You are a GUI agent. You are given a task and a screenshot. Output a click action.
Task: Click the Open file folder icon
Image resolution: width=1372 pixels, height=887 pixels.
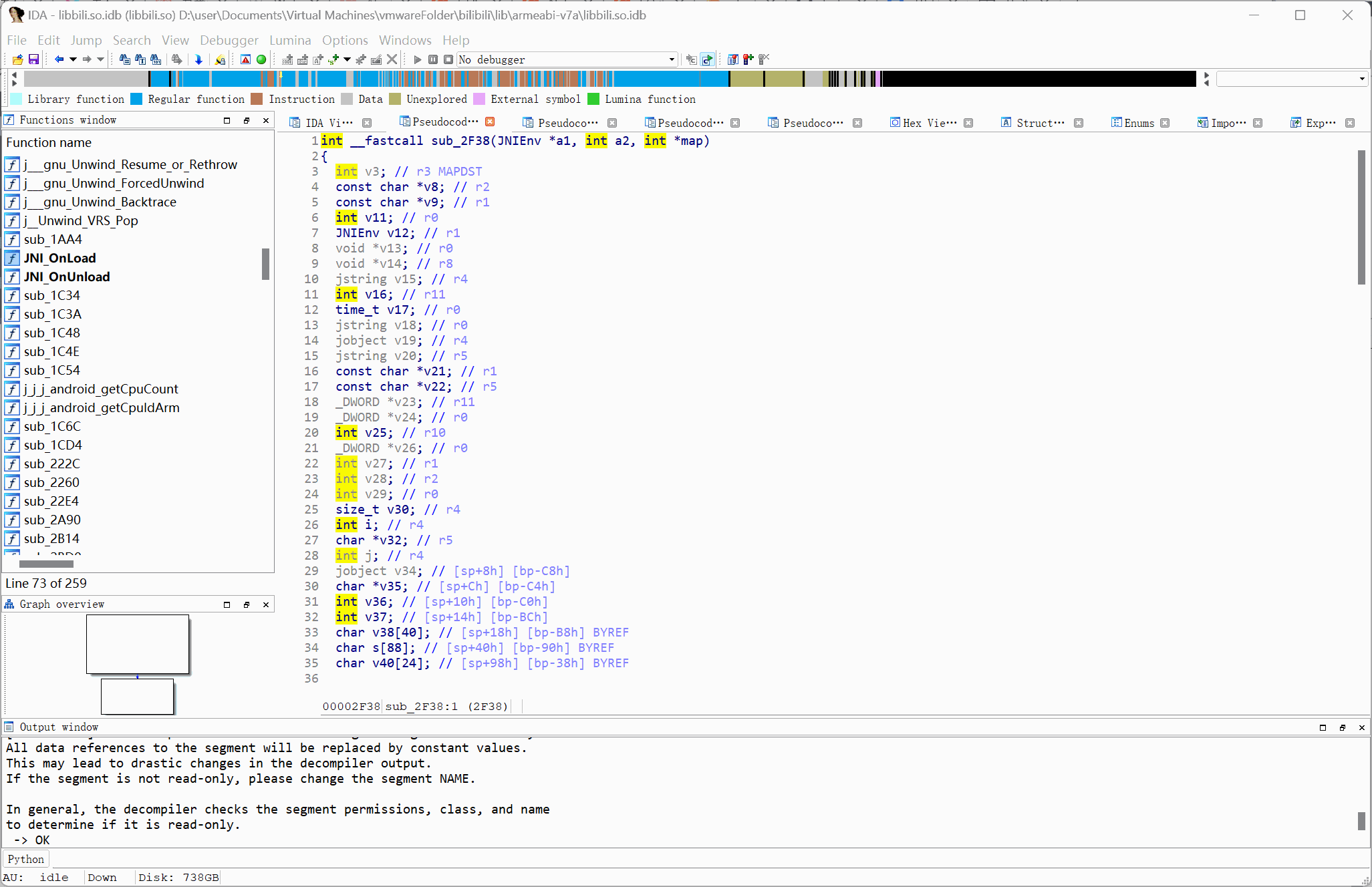[x=18, y=59]
